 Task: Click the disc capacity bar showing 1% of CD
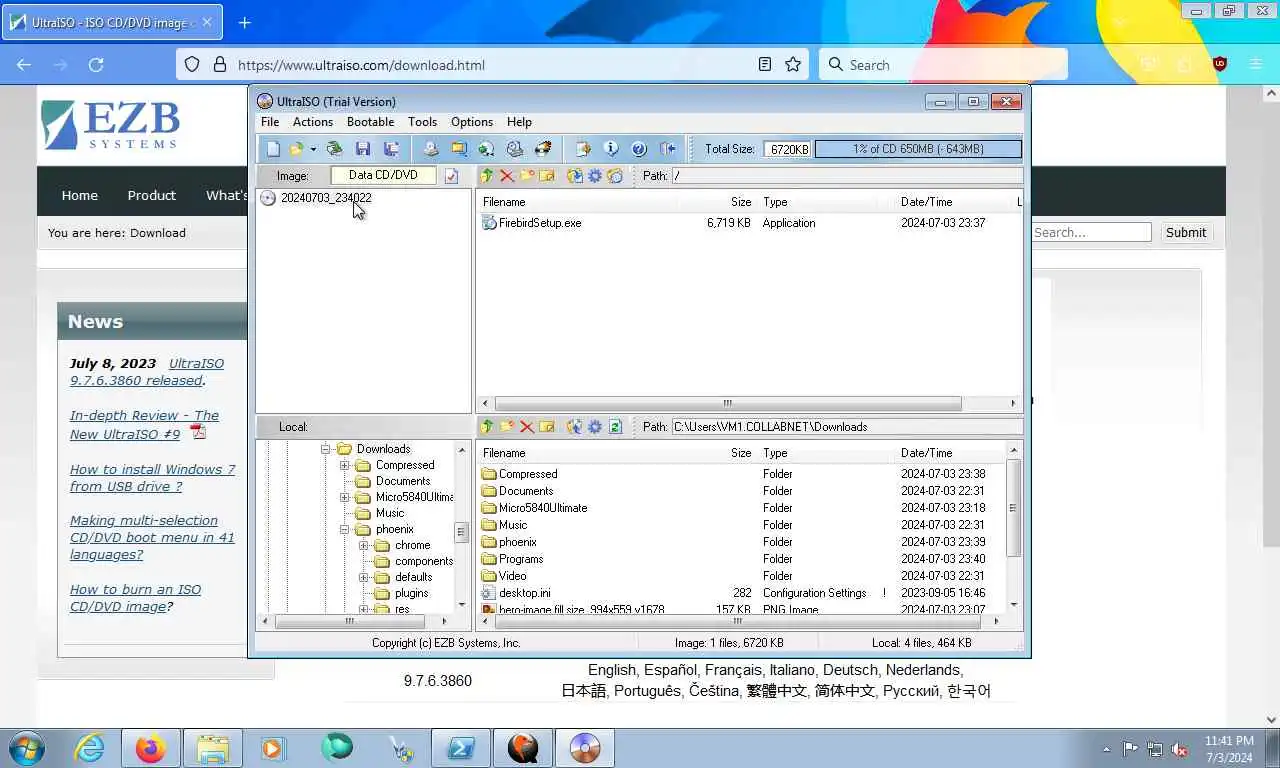(918, 149)
